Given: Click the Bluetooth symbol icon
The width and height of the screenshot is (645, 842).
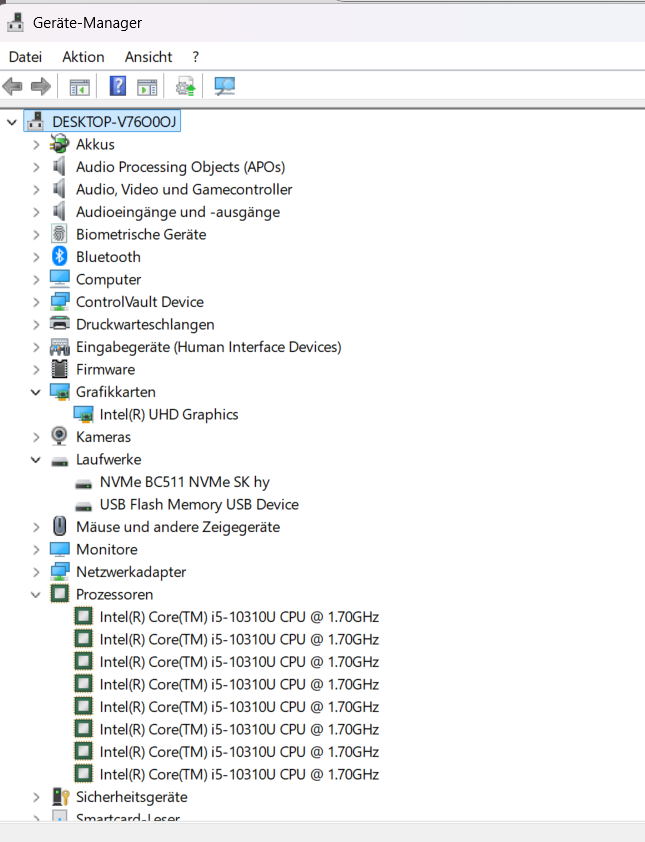Looking at the screenshot, I should point(60,256).
